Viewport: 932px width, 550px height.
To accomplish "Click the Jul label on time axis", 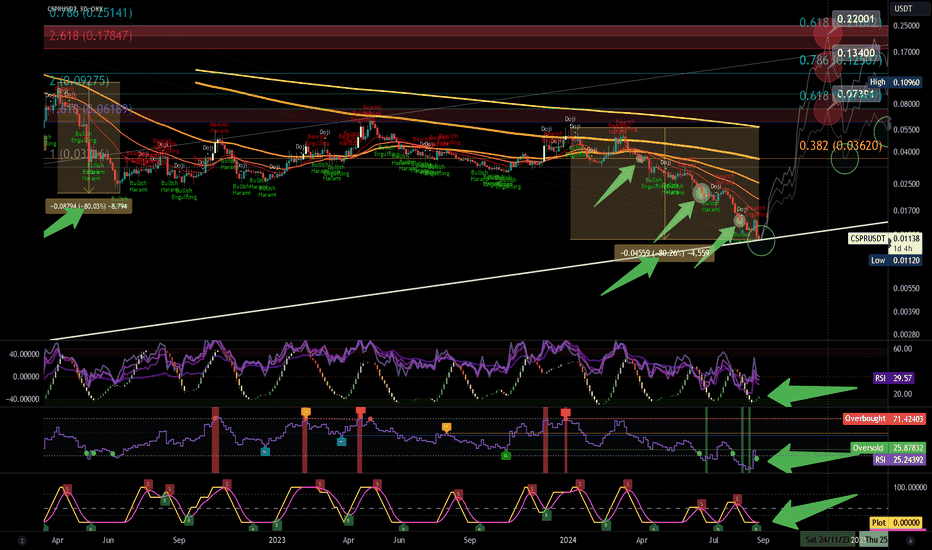I will [714, 540].
